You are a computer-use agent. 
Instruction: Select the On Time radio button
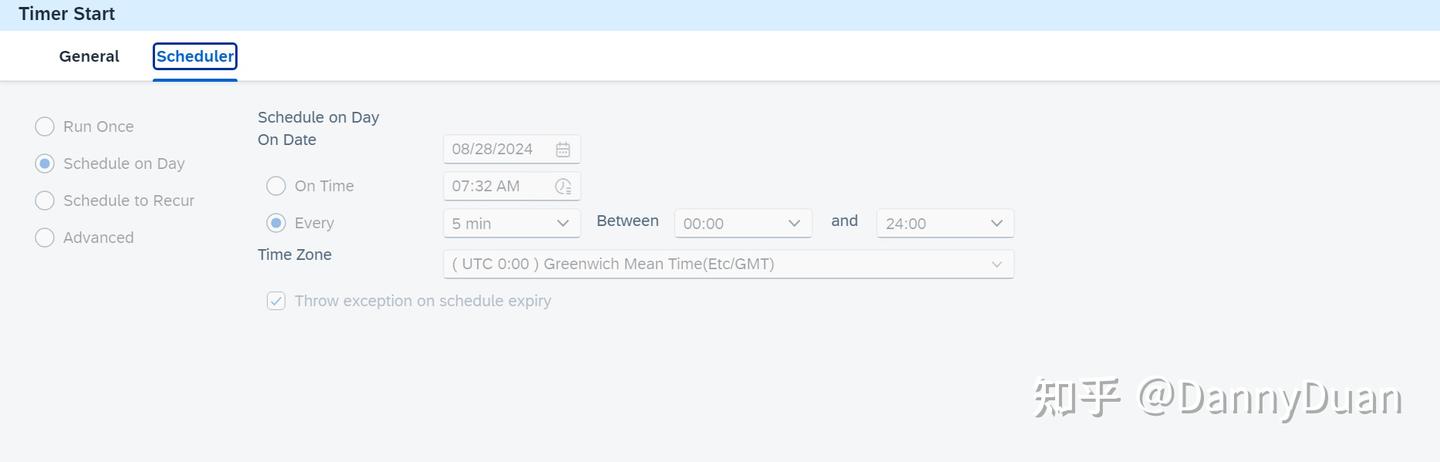point(276,186)
